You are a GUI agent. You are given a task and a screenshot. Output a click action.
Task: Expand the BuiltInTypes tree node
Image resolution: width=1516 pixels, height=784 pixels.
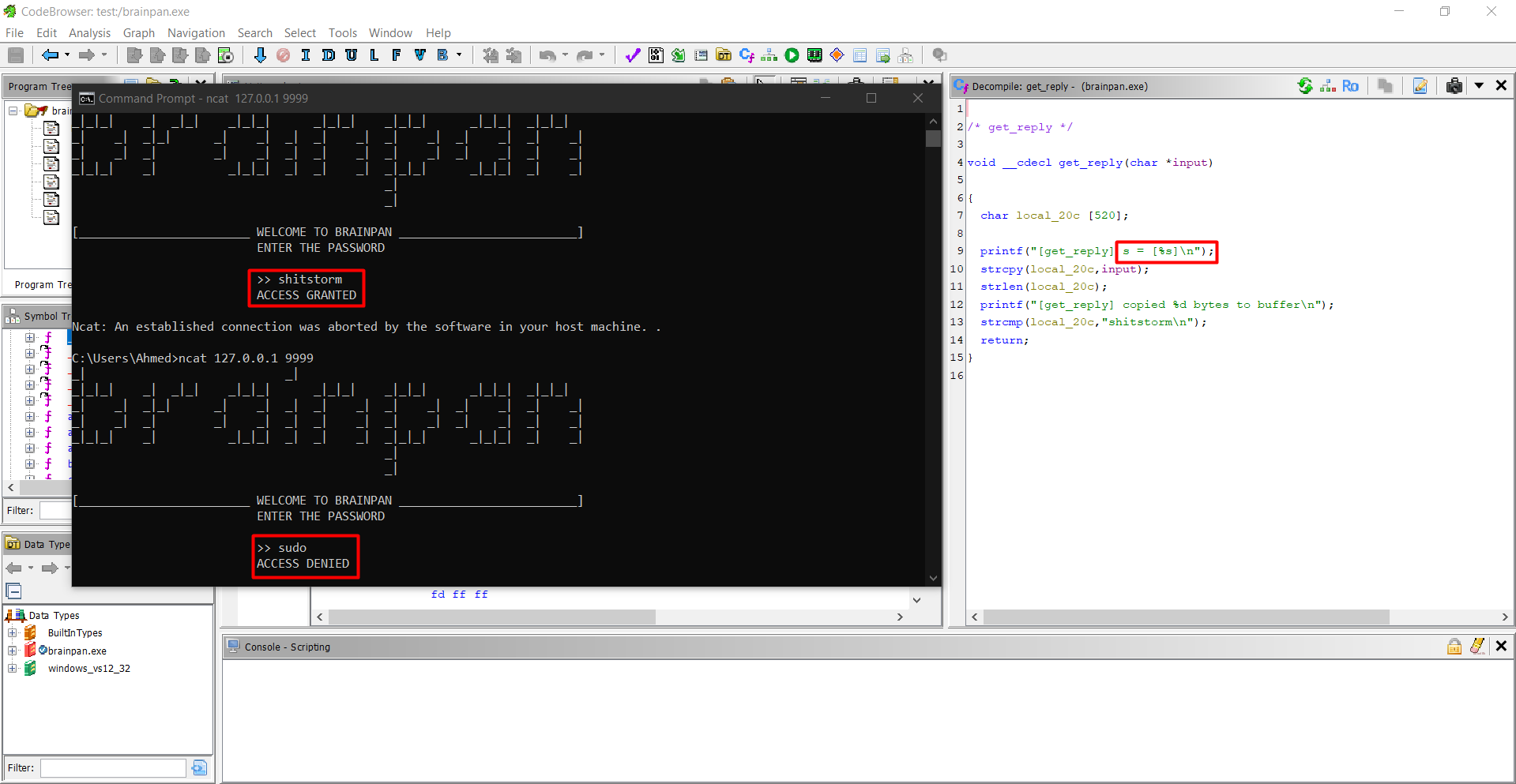pos(12,633)
